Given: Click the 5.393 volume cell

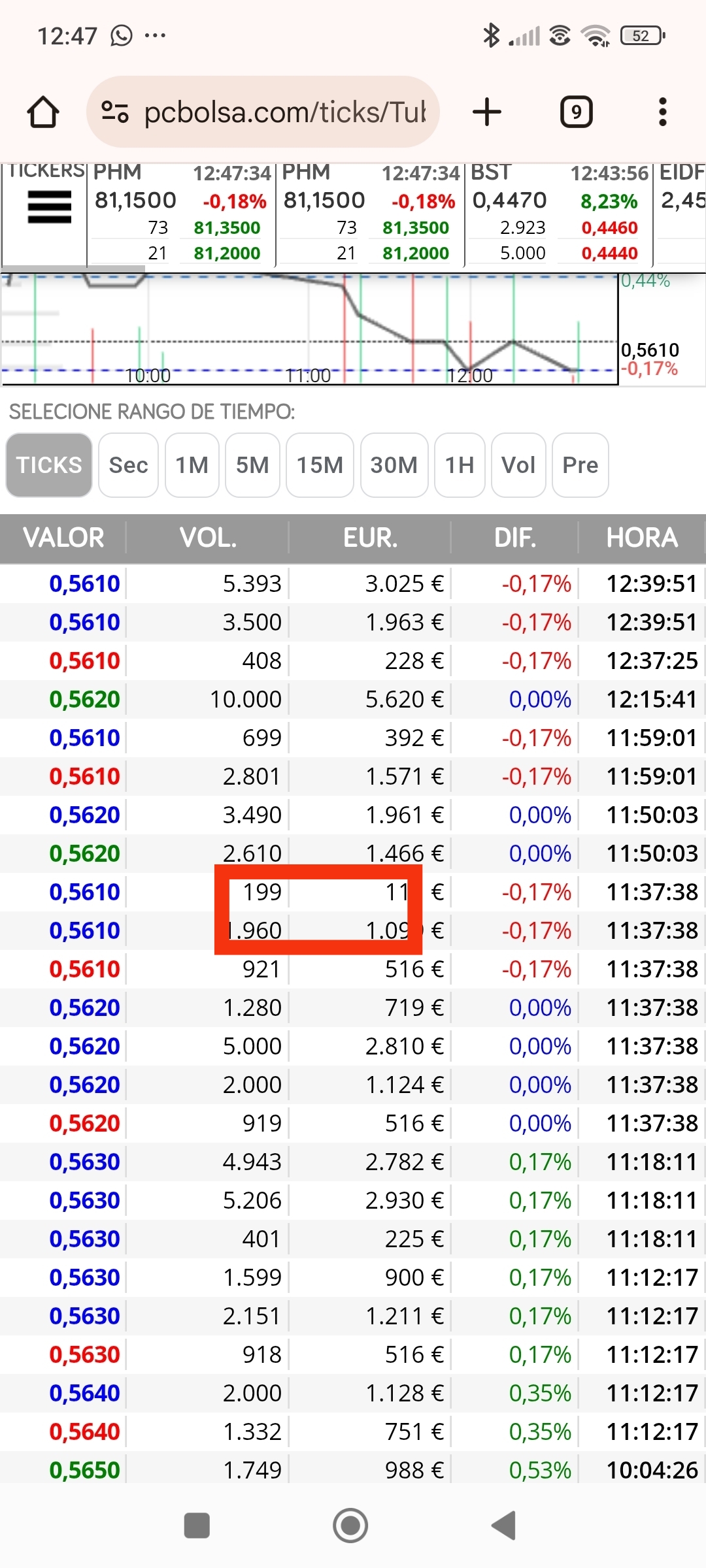Looking at the screenshot, I should coord(252,583).
